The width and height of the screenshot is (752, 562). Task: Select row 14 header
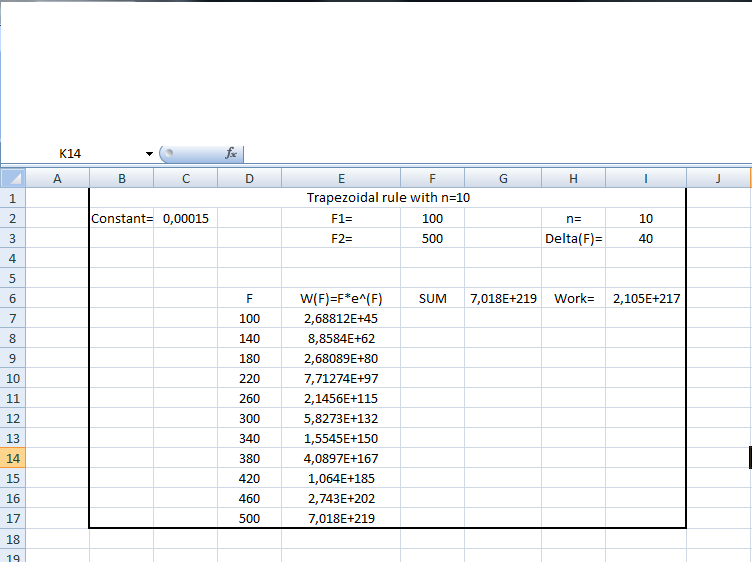[x=12, y=458]
